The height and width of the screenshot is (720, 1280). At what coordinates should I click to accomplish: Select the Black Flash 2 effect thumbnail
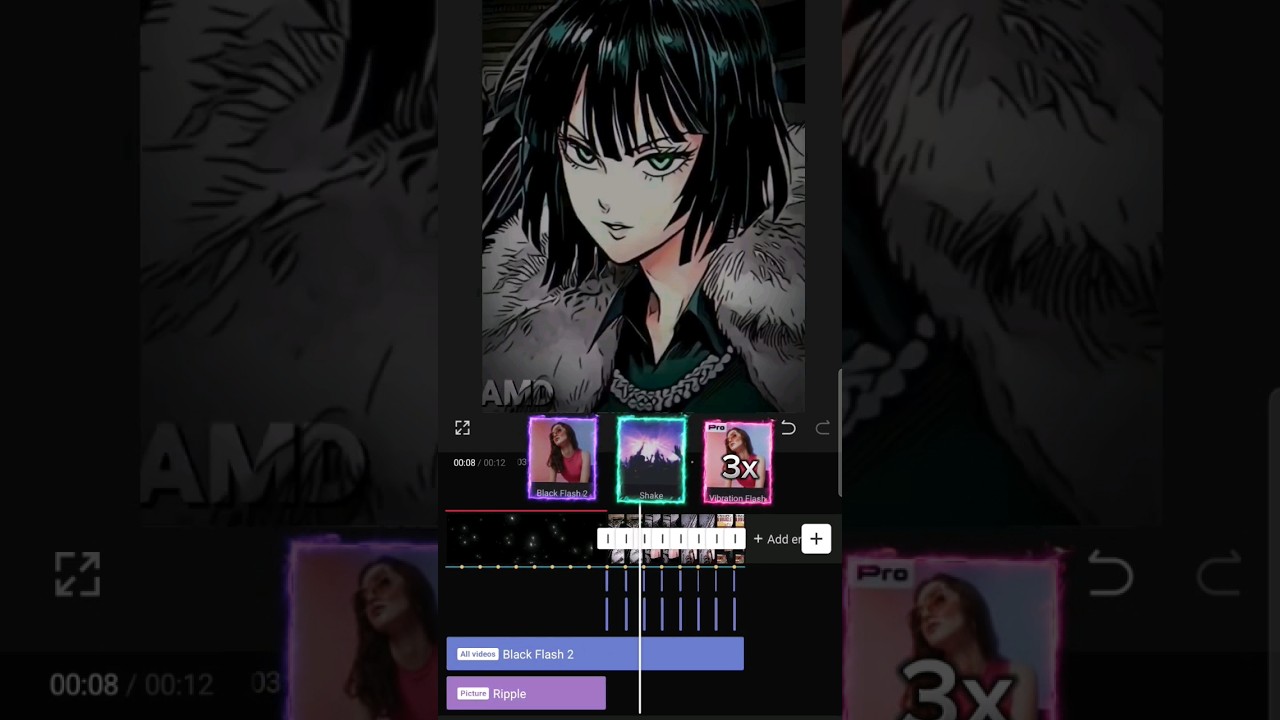562,459
